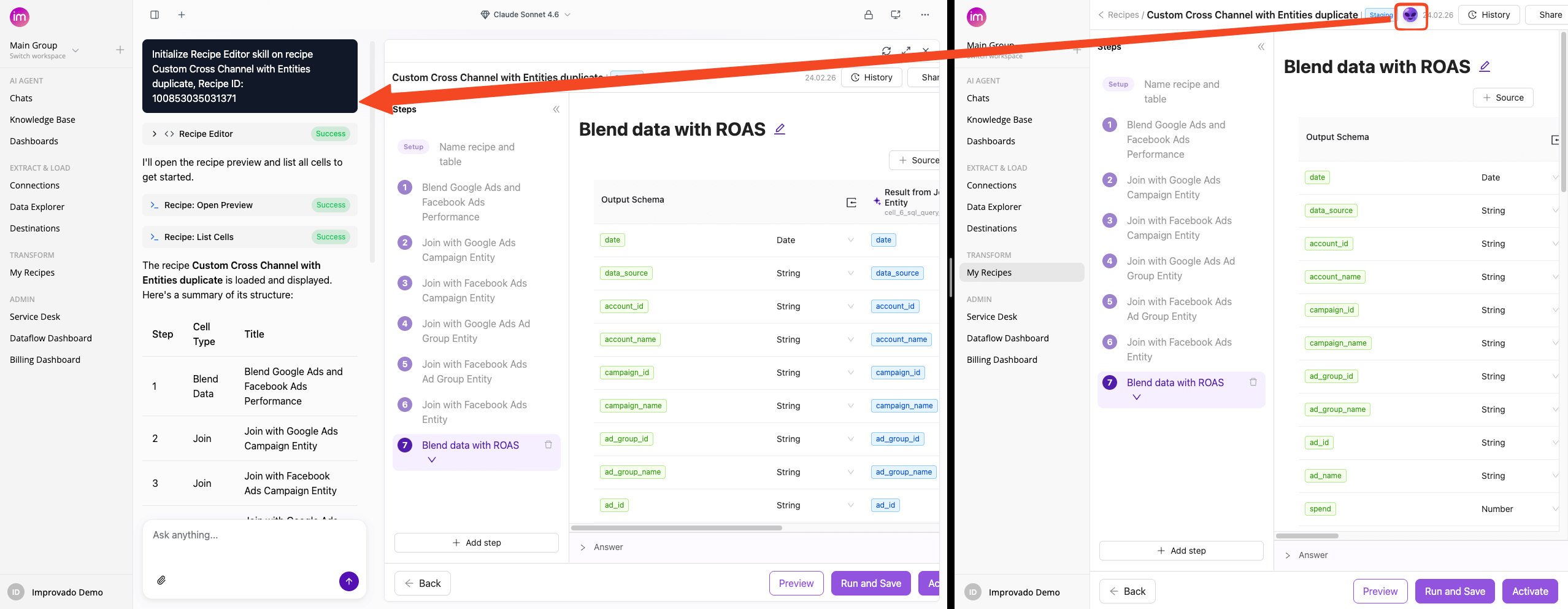
Task: Click the horizontal scrollbar under the schema table
Action: (x=676, y=528)
